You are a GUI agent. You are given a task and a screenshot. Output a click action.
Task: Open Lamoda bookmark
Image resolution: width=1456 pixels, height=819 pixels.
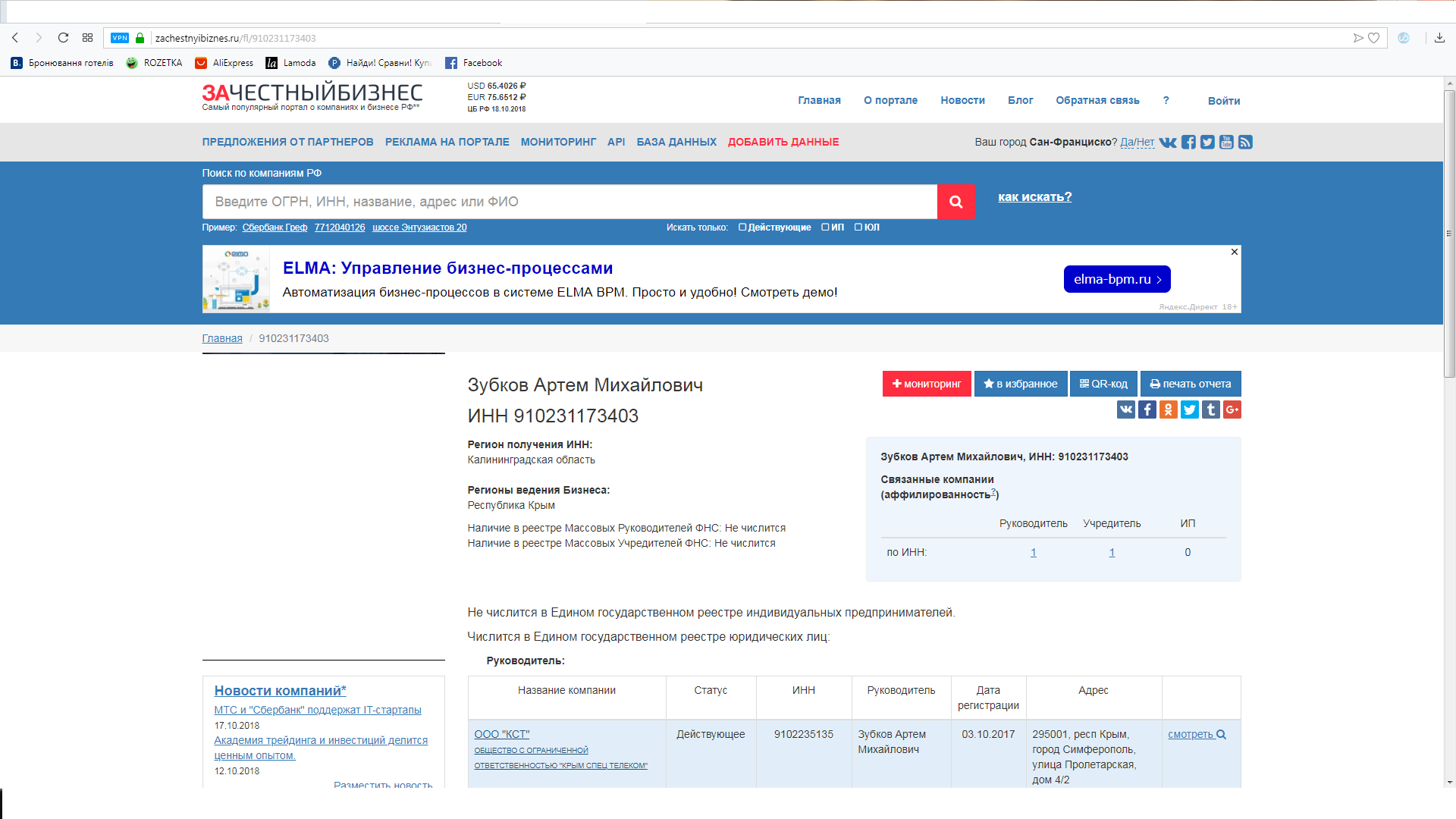pyautogui.click(x=291, y=63)
